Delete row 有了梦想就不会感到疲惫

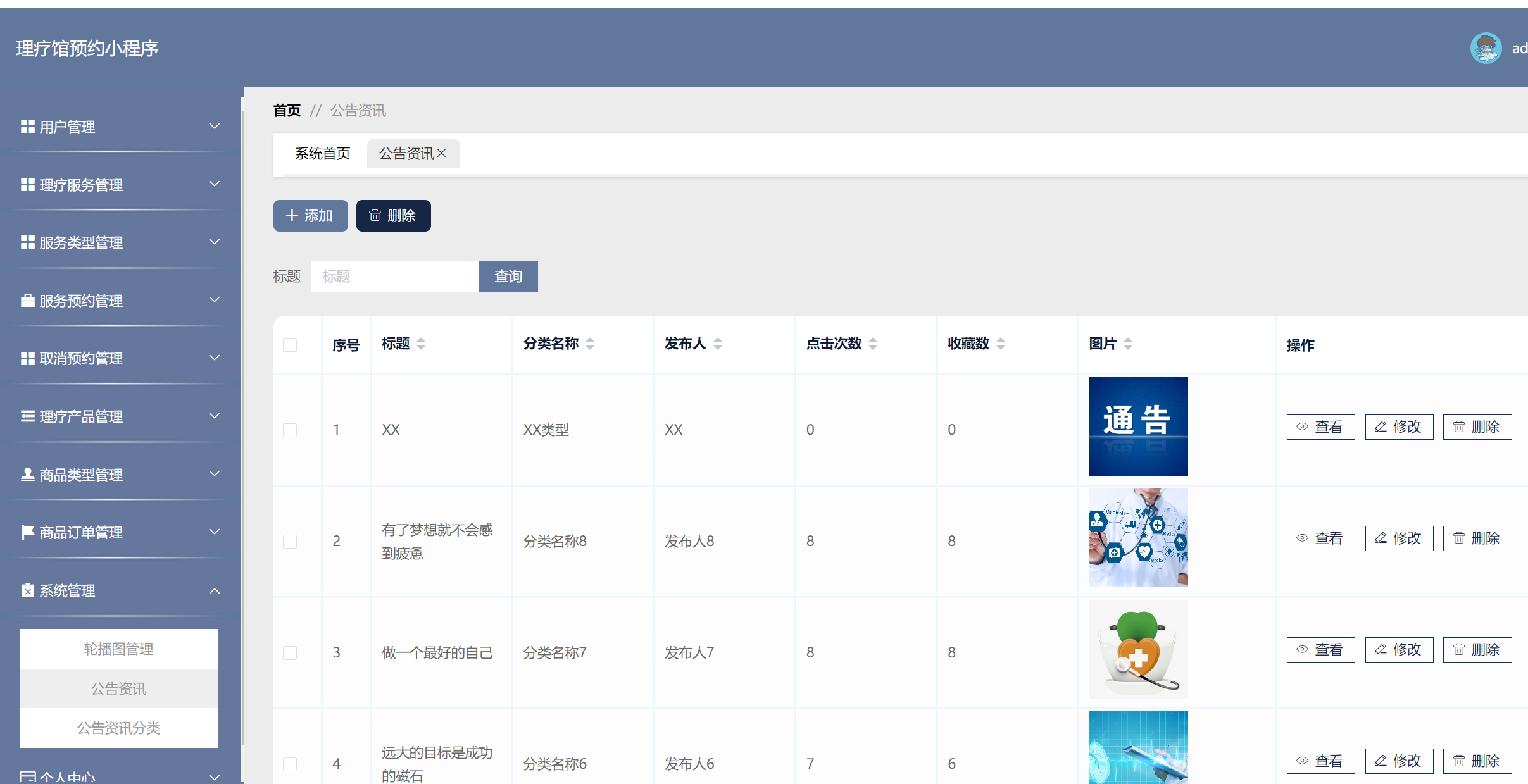click(1477, 538)
